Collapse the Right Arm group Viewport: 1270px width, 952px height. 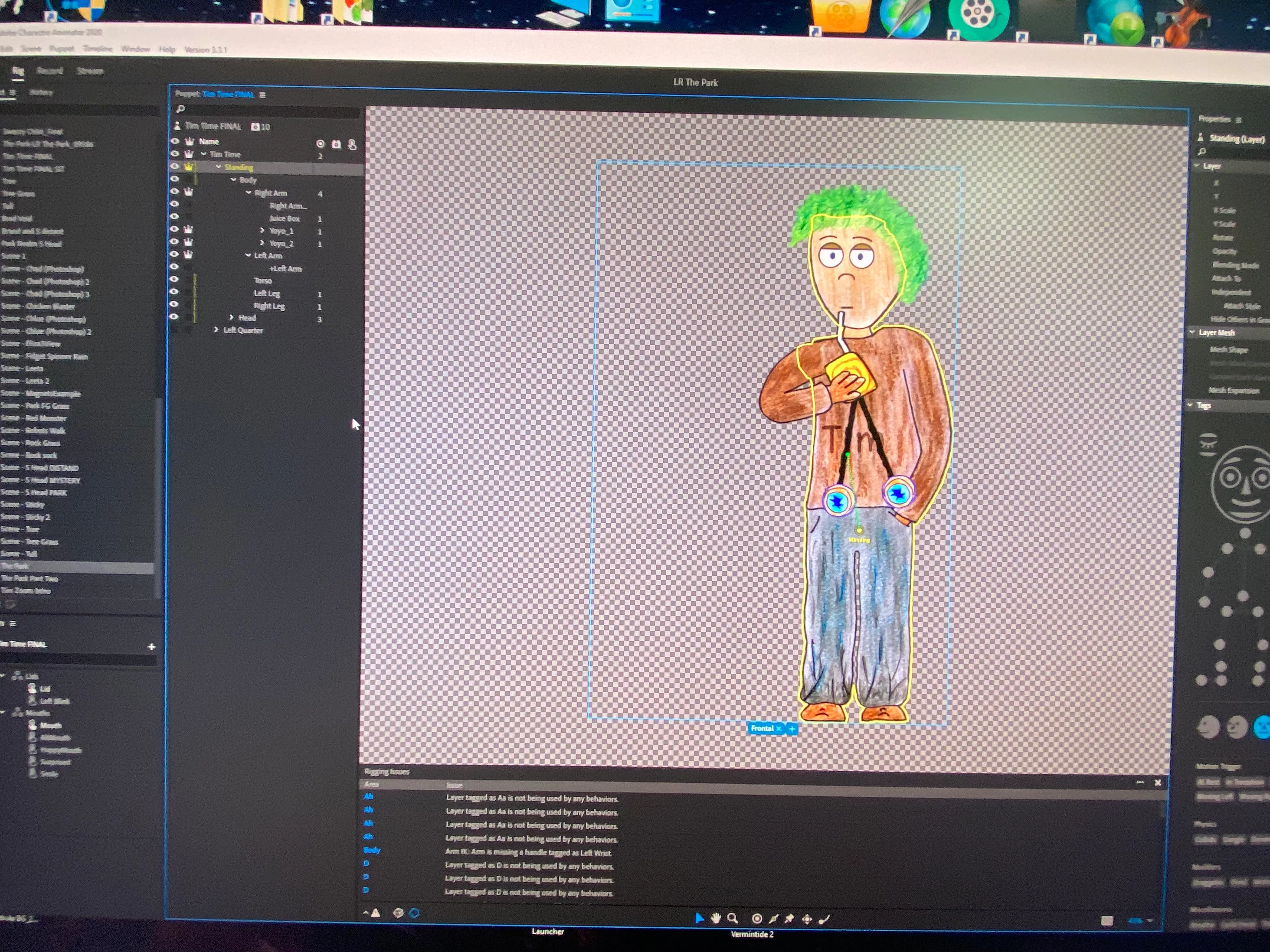pyautogui.click(x=248, y=193)
